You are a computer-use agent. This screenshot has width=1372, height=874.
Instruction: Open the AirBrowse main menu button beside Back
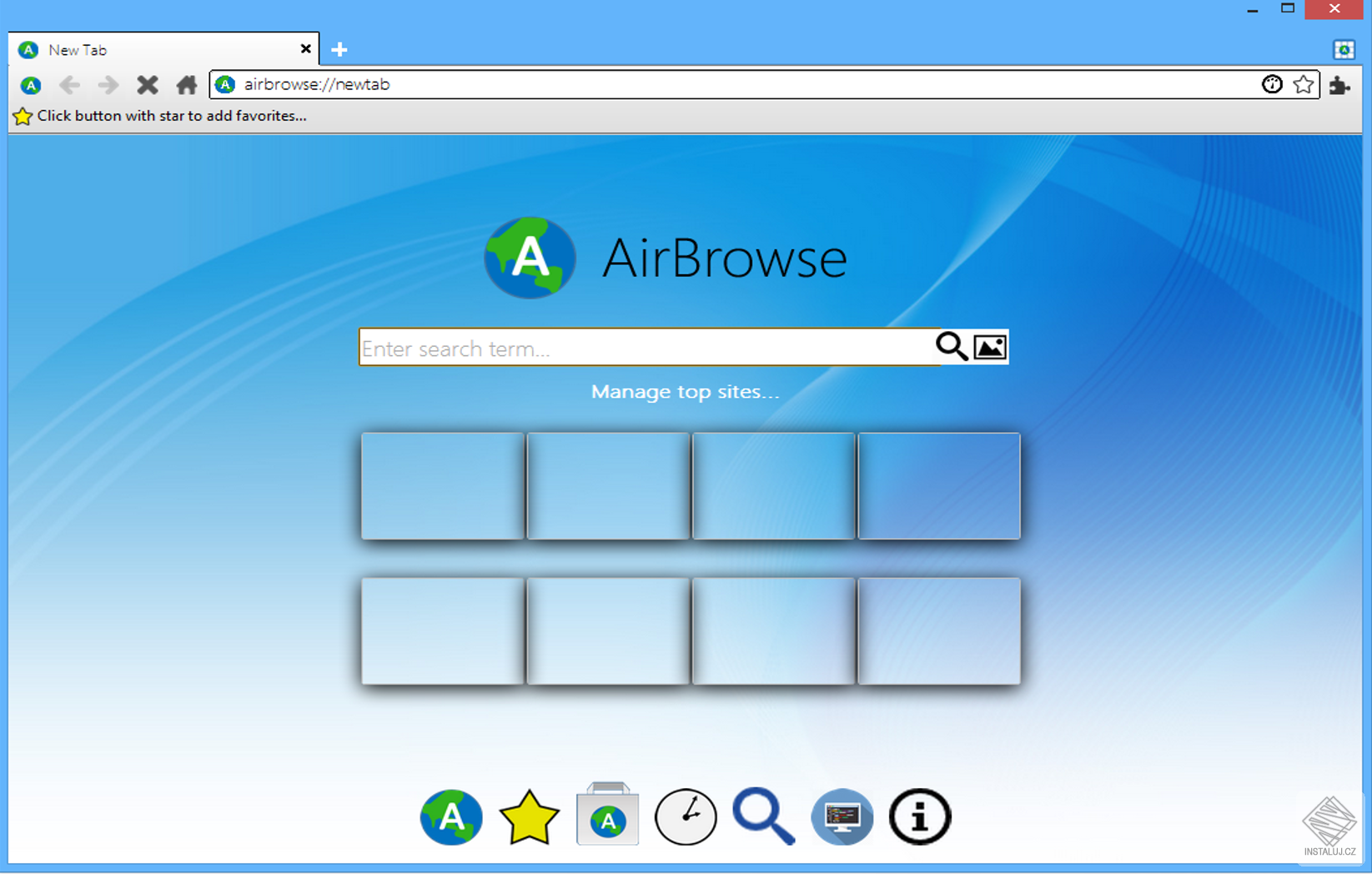click(31, 85)
